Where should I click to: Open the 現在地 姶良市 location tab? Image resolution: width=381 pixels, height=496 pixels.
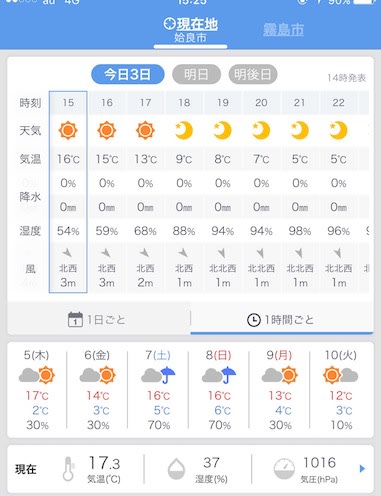point(190,30)
